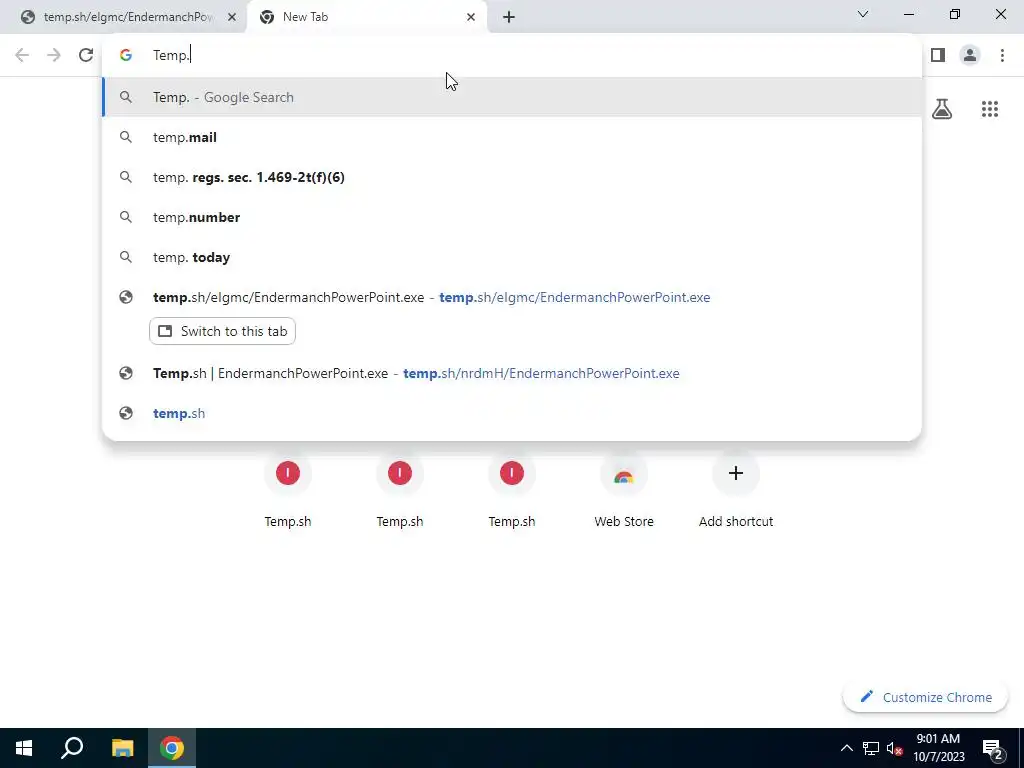Click 'Switch to this tab' button
Image resolution: width=1024 pixels, height=768 pixels.
[222, 331]
